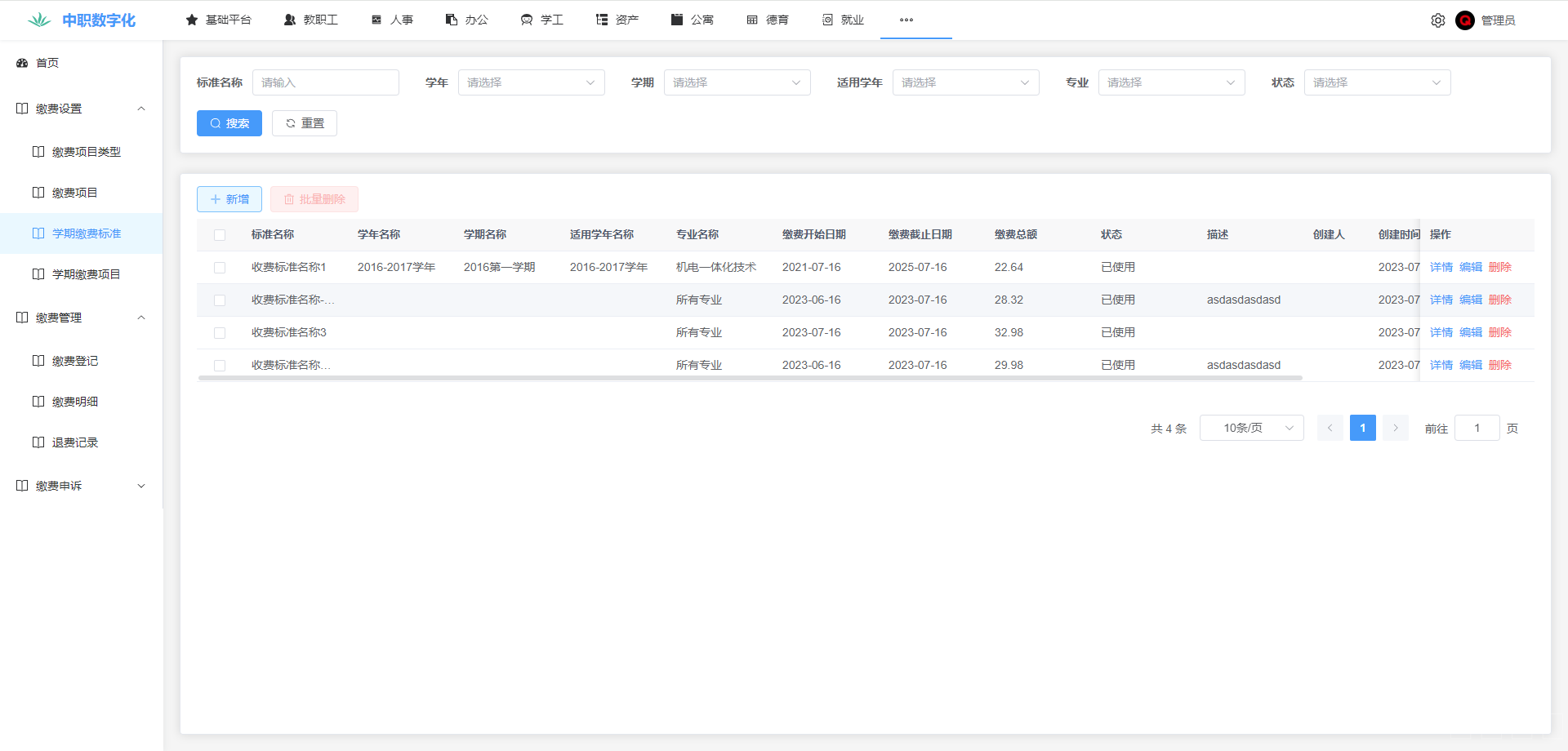
Task: Open the 学年 dropdown filter
Action: pos(531,82)
